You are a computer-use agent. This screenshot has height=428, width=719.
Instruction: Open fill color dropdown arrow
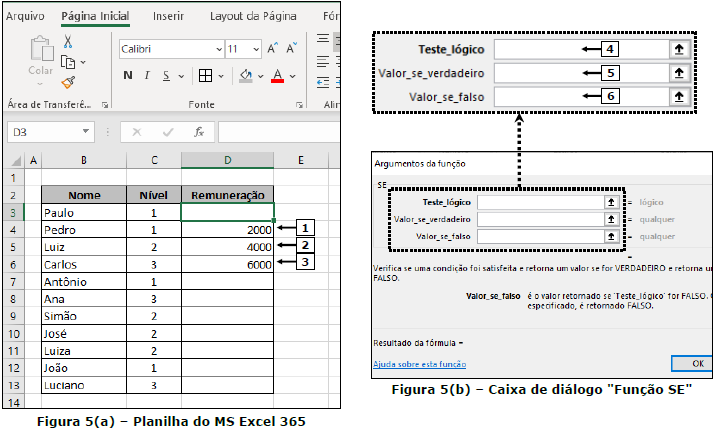[x=260, y=76]
